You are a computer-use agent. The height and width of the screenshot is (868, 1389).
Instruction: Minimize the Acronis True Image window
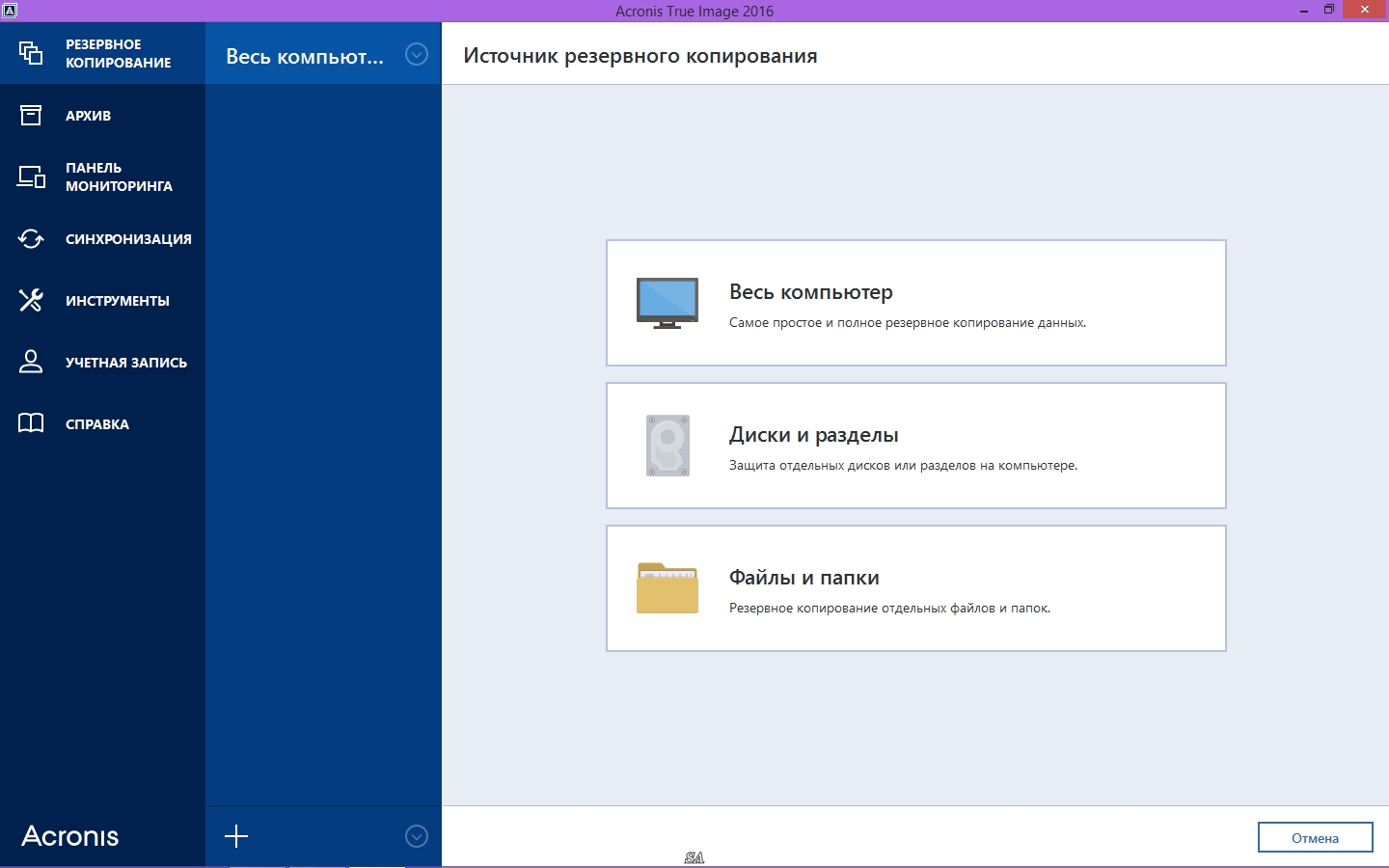pos(1304,11)
